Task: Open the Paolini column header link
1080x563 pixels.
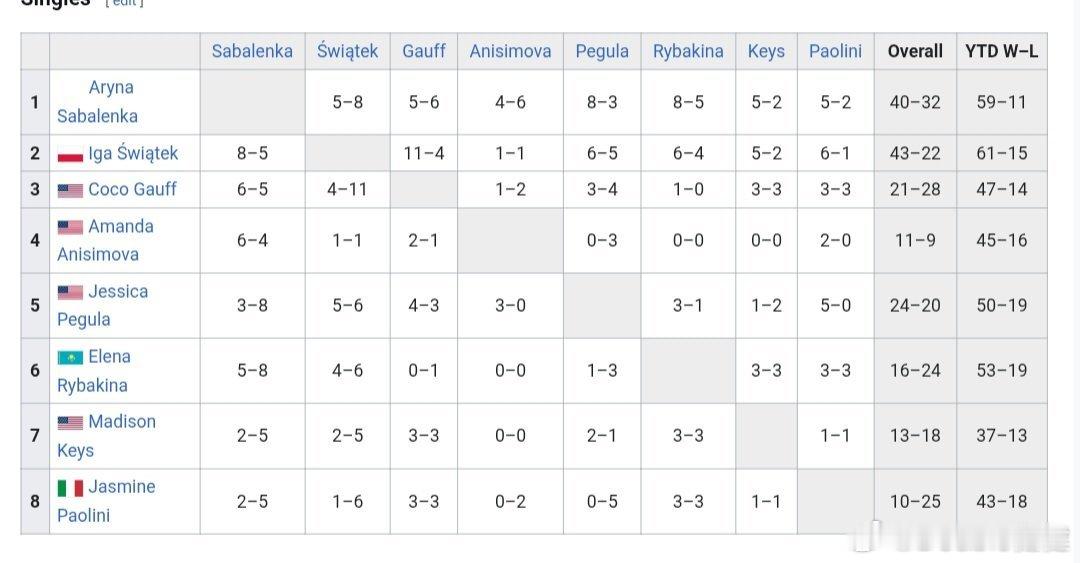Action: coord(835,51)
